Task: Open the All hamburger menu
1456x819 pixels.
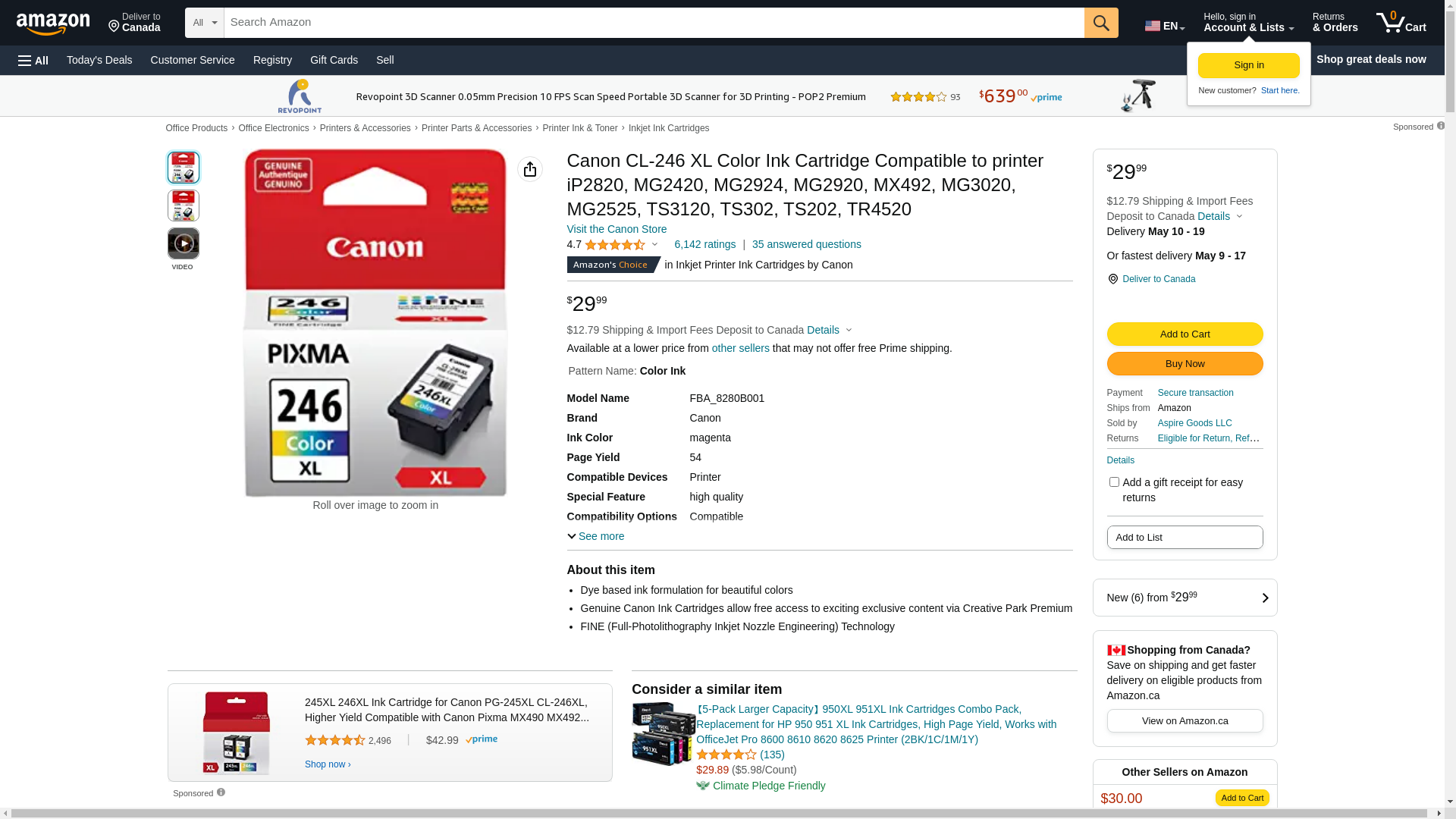Action: pyautogui.click(x=33, y=61)
